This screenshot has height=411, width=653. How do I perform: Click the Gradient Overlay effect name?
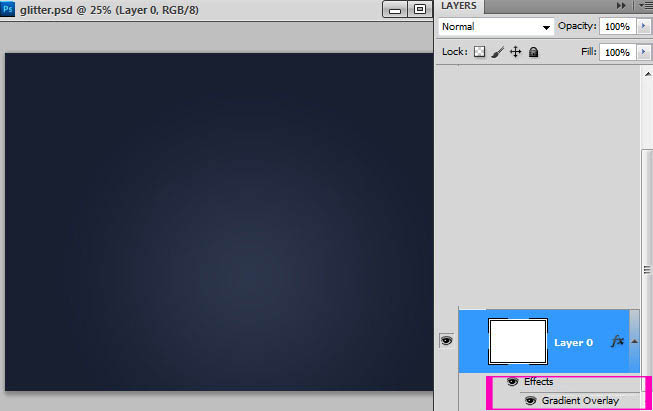pos(580,401)
